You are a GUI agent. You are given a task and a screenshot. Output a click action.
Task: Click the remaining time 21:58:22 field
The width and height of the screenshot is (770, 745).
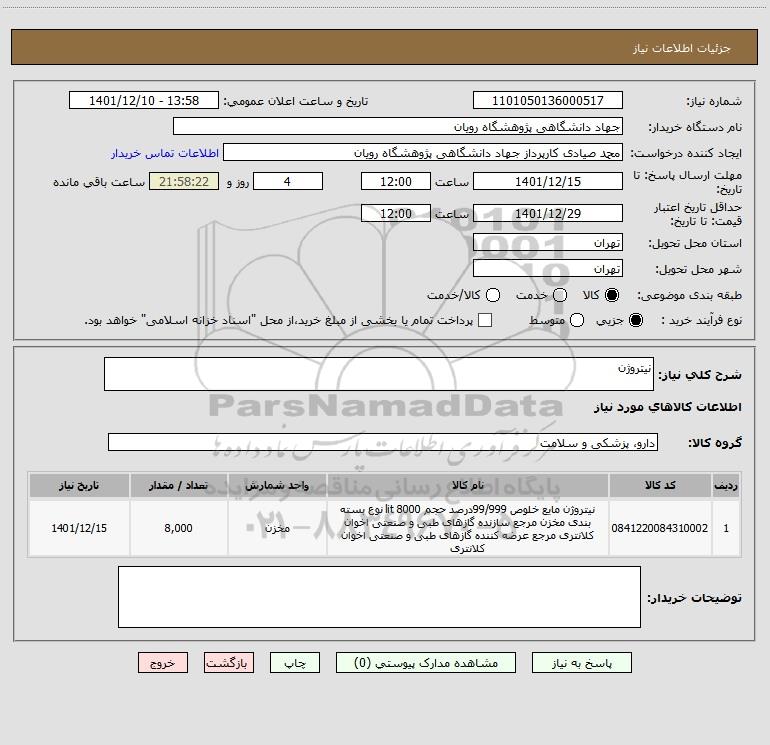coord(184,181)
